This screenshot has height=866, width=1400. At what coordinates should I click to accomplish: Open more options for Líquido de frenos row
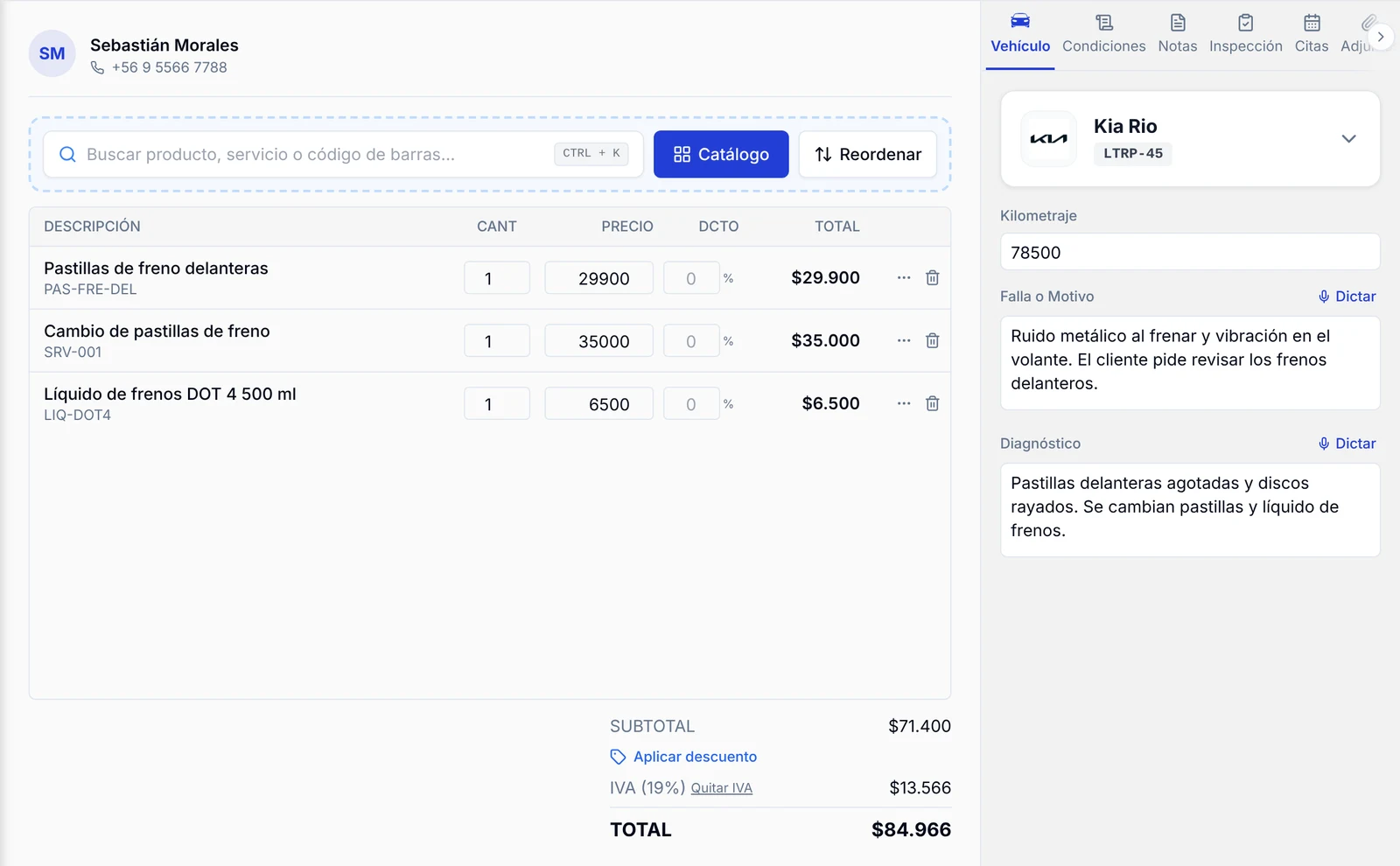click(904, 403)
